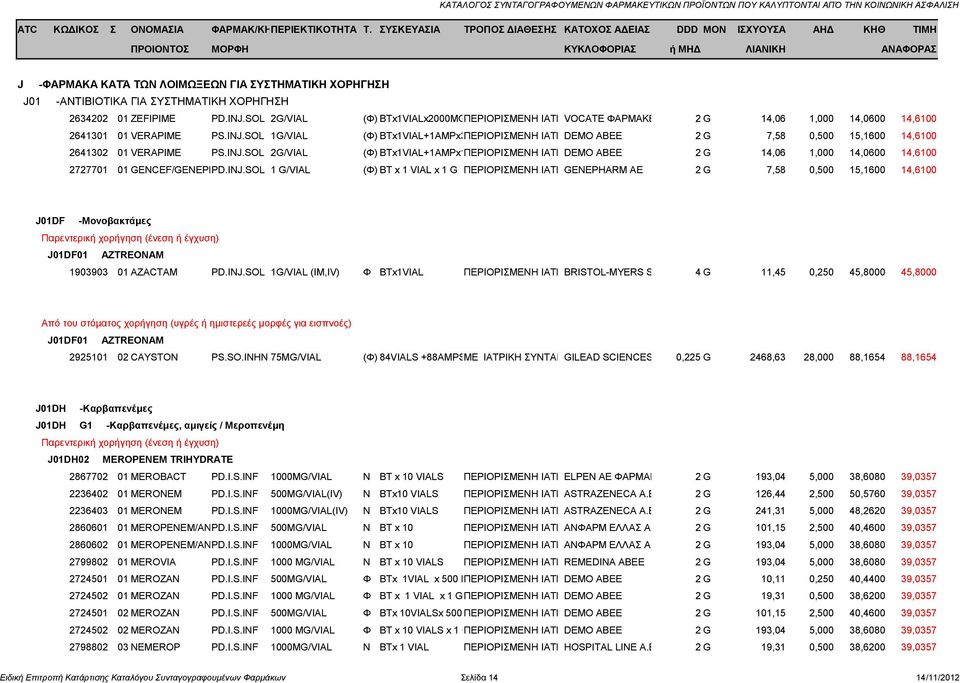
Task: Select the Ειδική Επιτροπή Κατάρτισης footer text
Action: tap(143, 677)
